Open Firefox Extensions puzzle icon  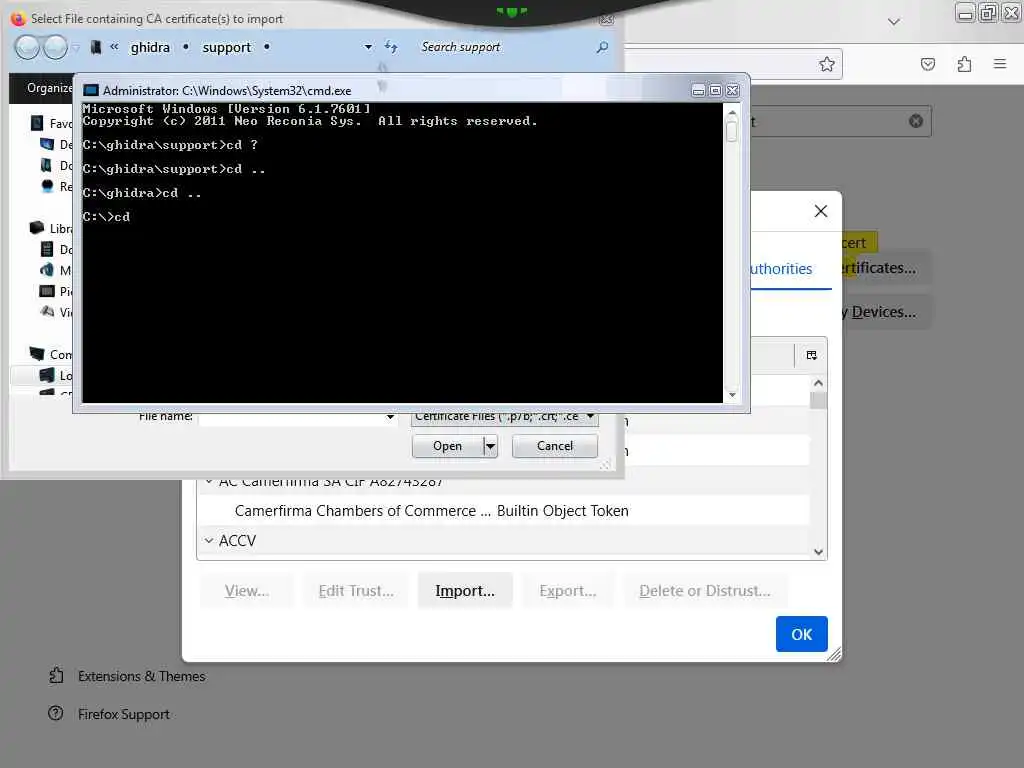(x=964, y=64)
